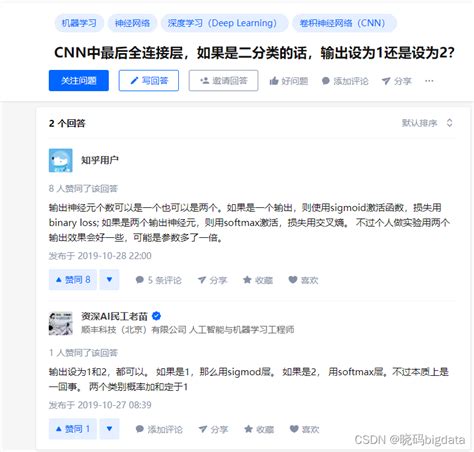
Task: Click 收藏 star on first answer
Action: click(247, 280)
